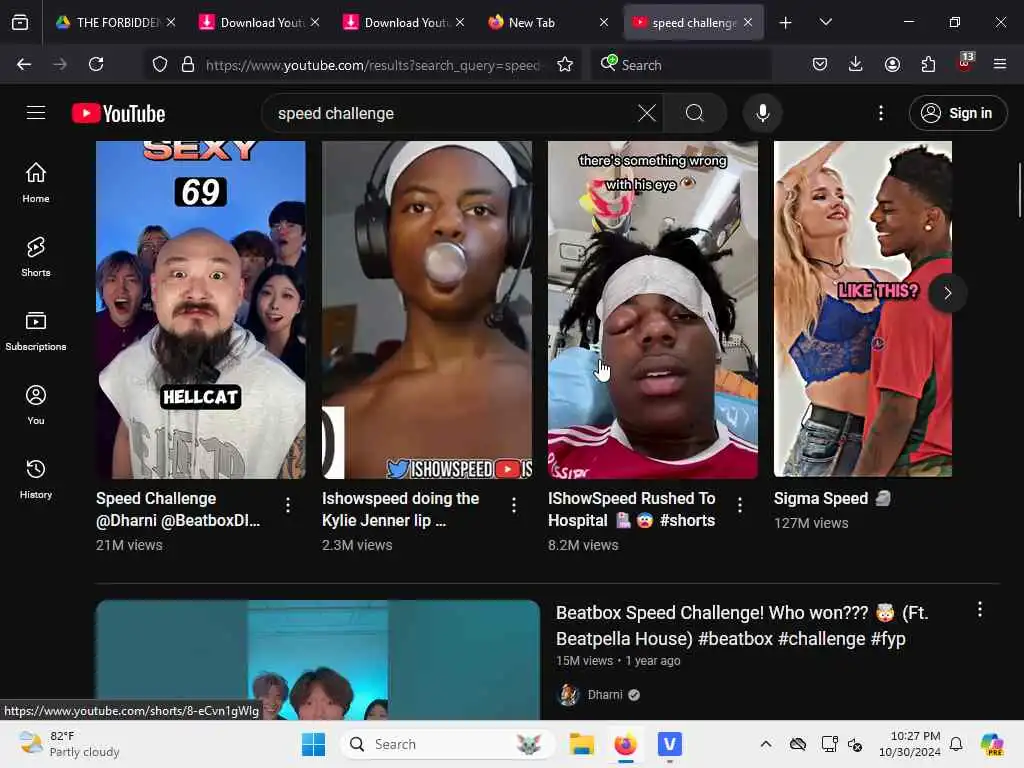Close the speed challenge tab
Viewport: 1024px width, 768px height.
[x=748, y=22]
